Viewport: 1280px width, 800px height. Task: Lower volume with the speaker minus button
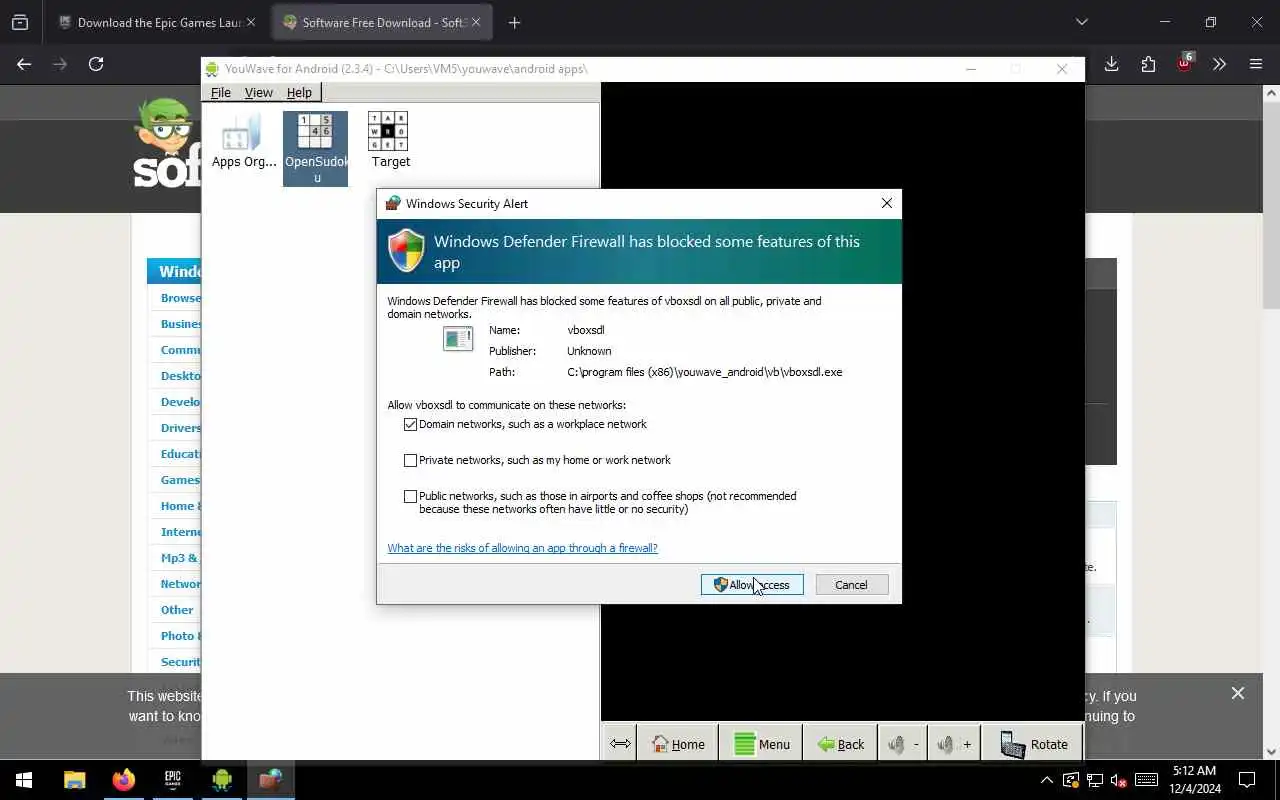coord(902,744)
